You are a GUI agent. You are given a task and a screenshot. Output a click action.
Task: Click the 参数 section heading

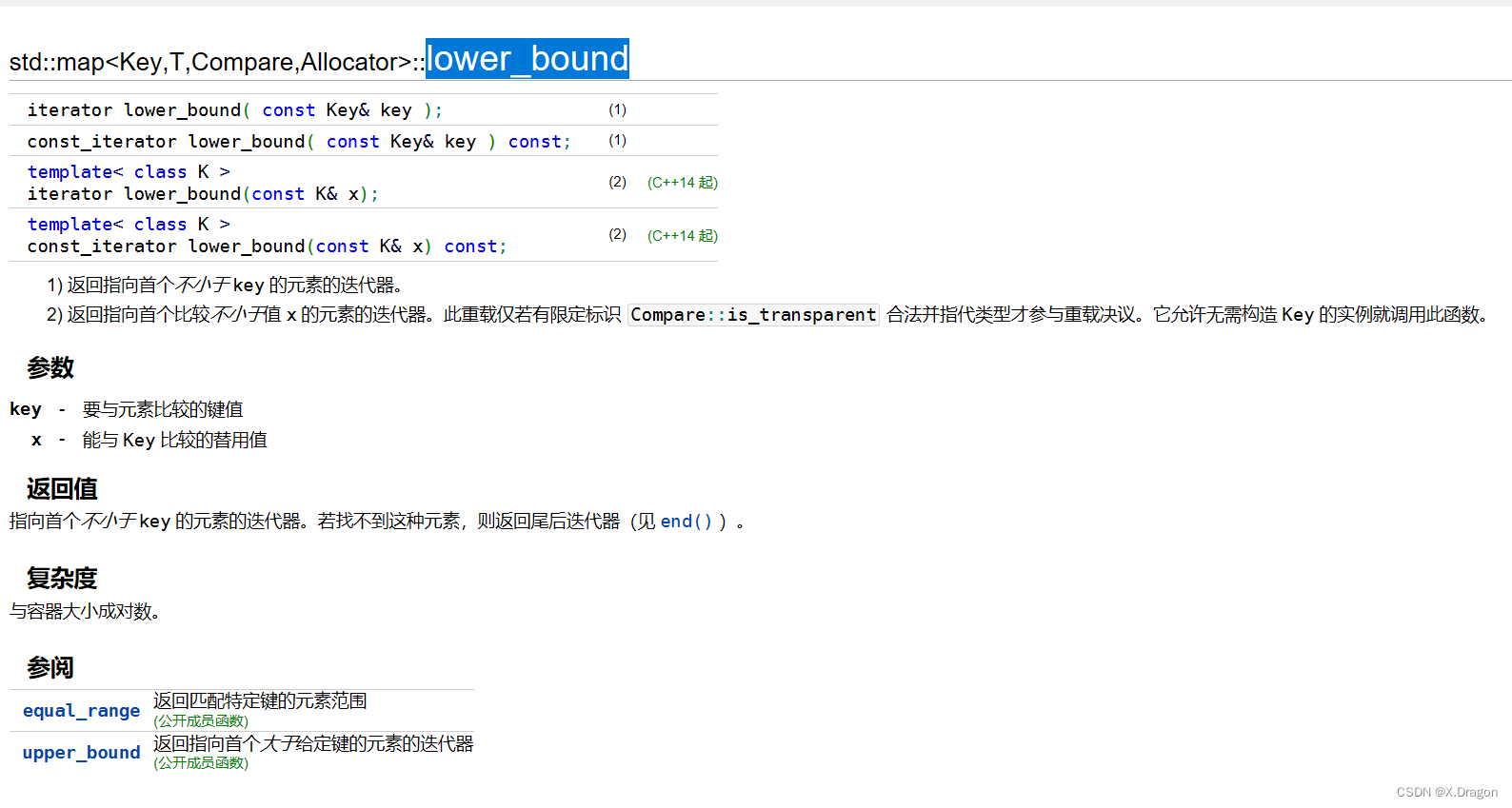coord(50,368)
